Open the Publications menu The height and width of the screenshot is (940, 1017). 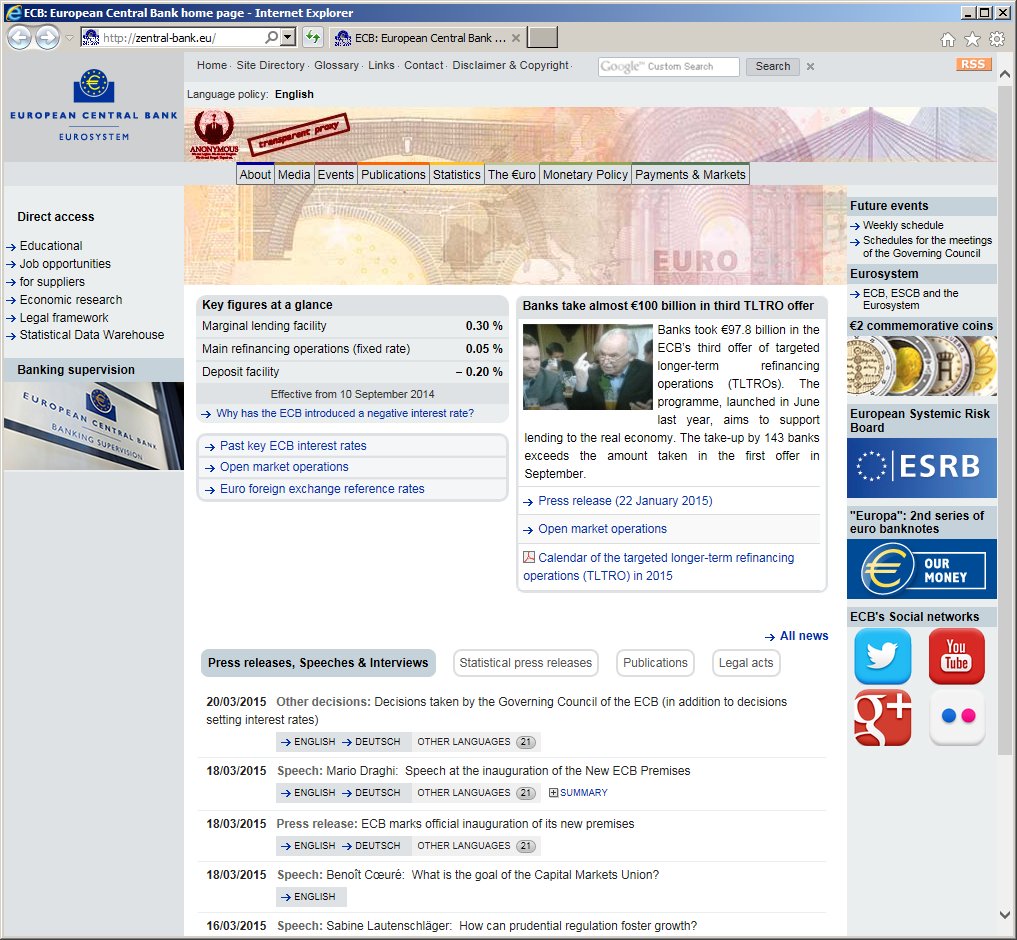click(393, 175)
